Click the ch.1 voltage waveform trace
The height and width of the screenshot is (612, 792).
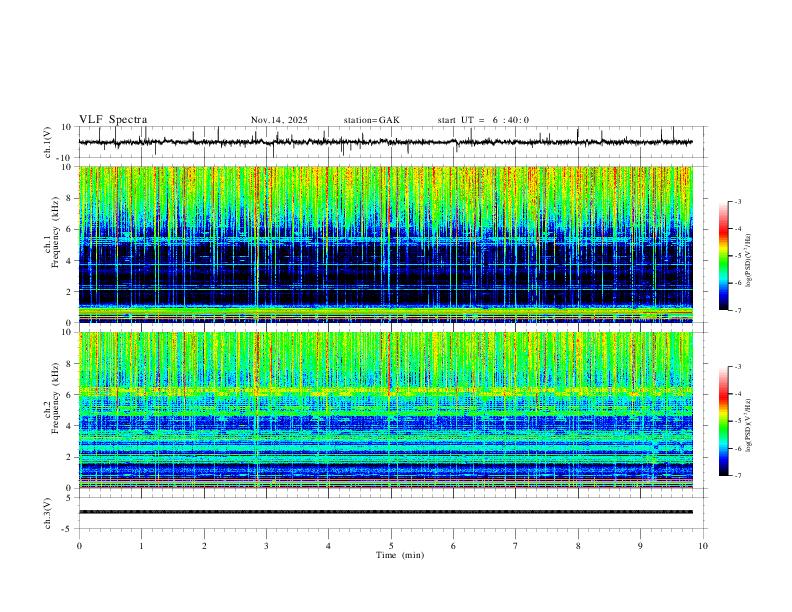click(x=385, y=142)
